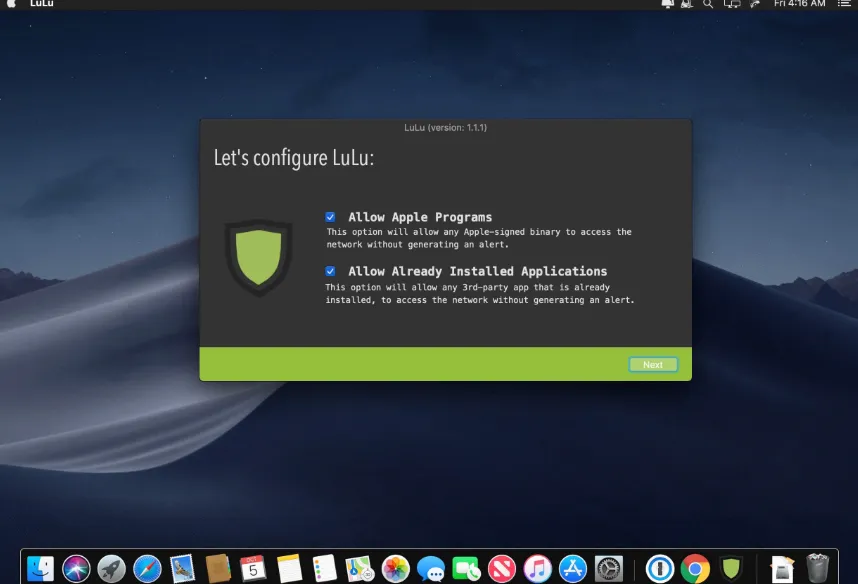This screenshot has height=584, width=858.
Task: Open Launchpad rocket icon
Action: coord(112,568)
